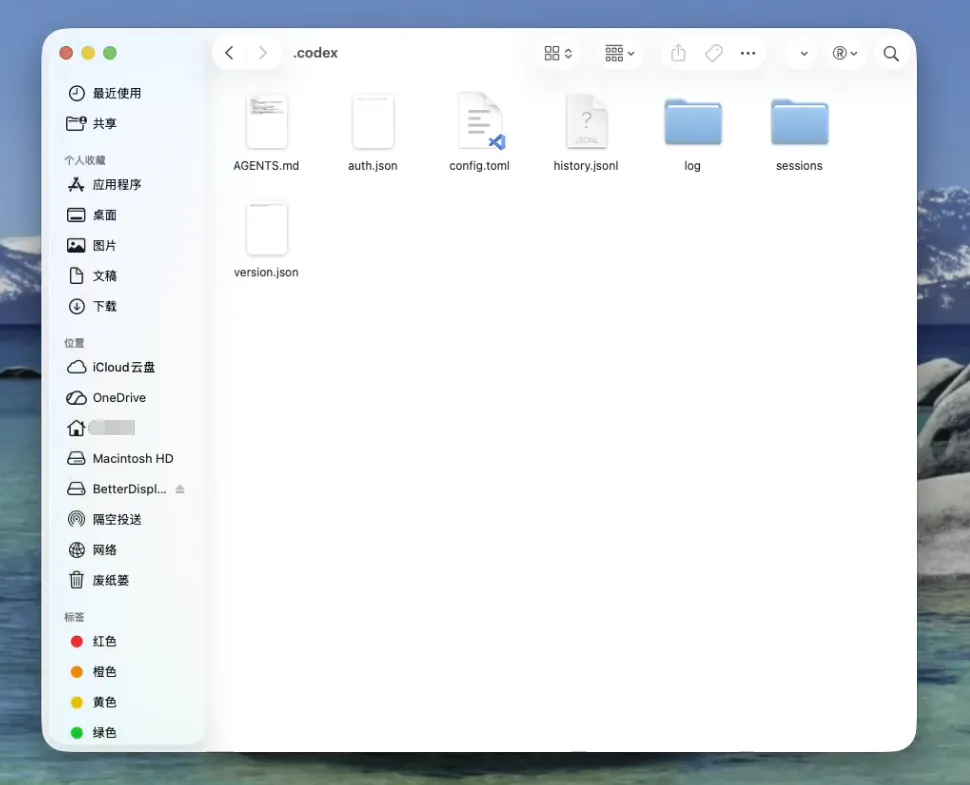Open 废纸篓 in sidebar
Screen dimensions: 970x785
coord(110,580)
